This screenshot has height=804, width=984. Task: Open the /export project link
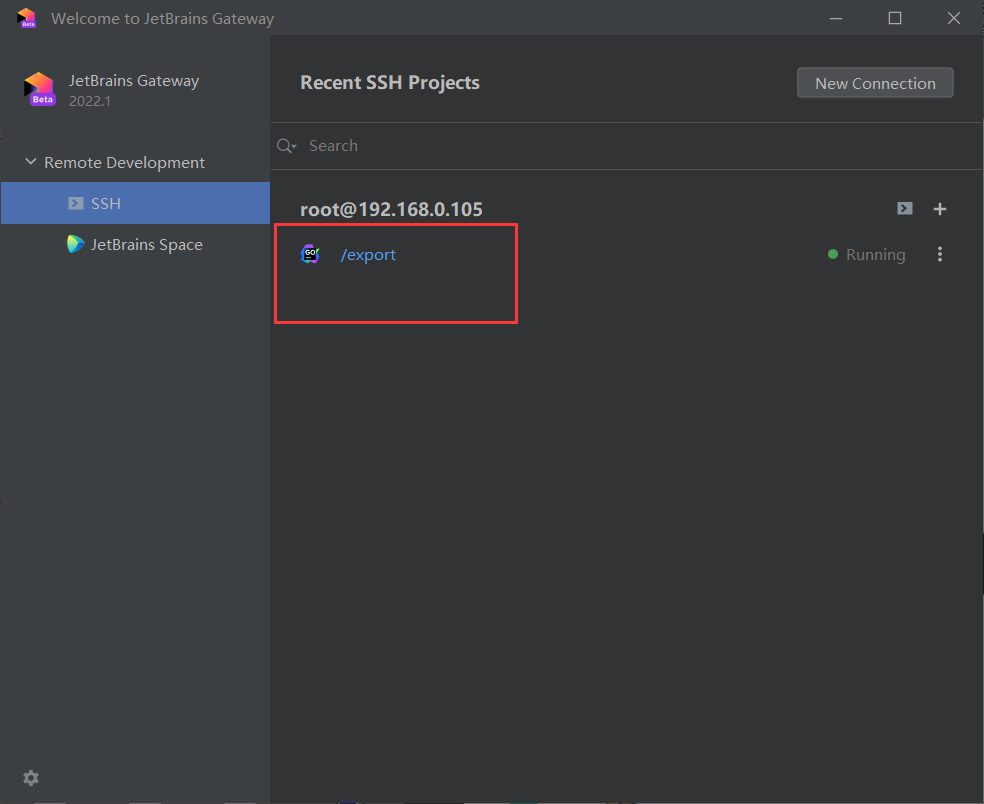click(x=368, y=254)
